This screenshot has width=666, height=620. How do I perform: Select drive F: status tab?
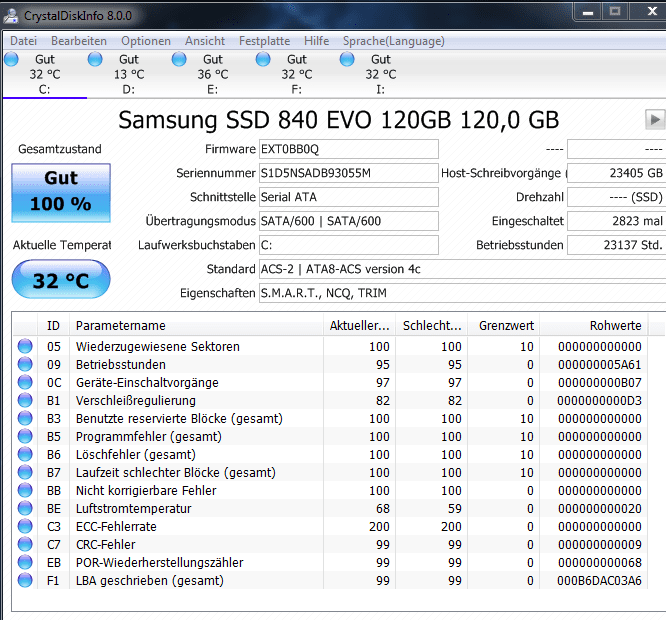click(x=296, y=74)
